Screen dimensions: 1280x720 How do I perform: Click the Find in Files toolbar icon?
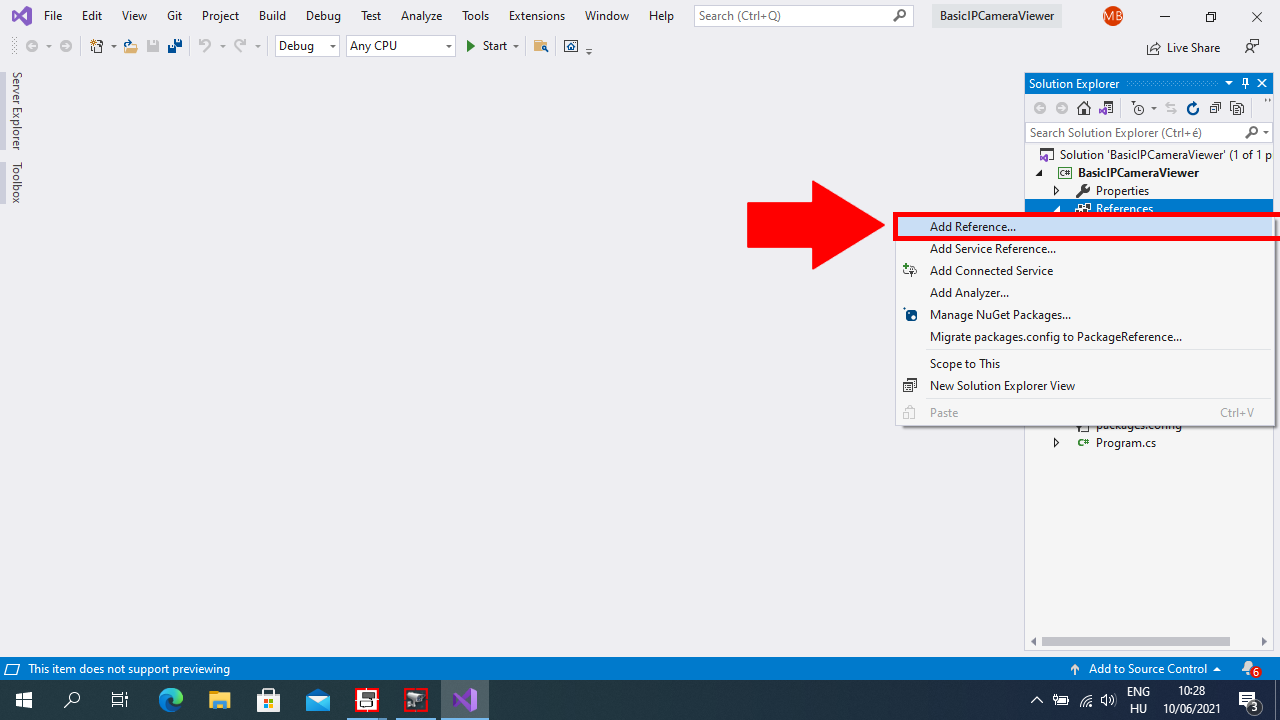(541, 46)
